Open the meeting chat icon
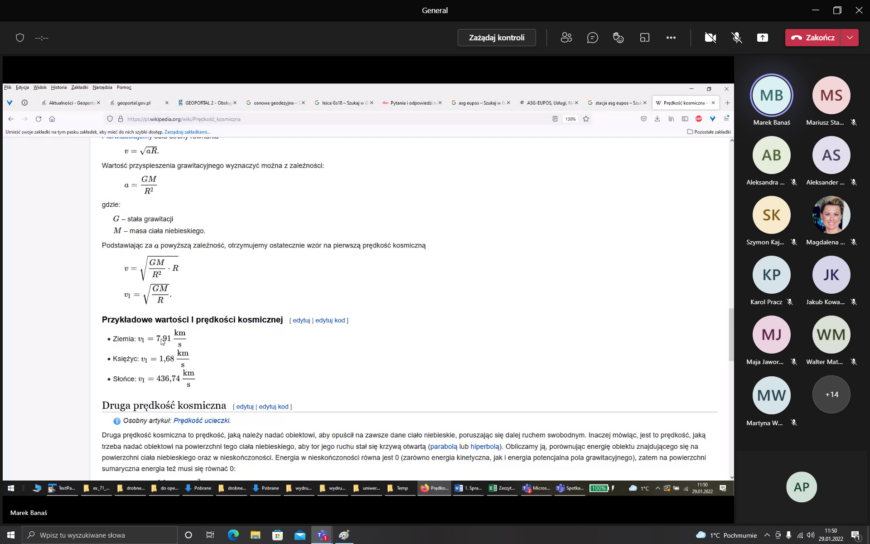The height and width of the screenshot is (544, 870). point(592,38)
